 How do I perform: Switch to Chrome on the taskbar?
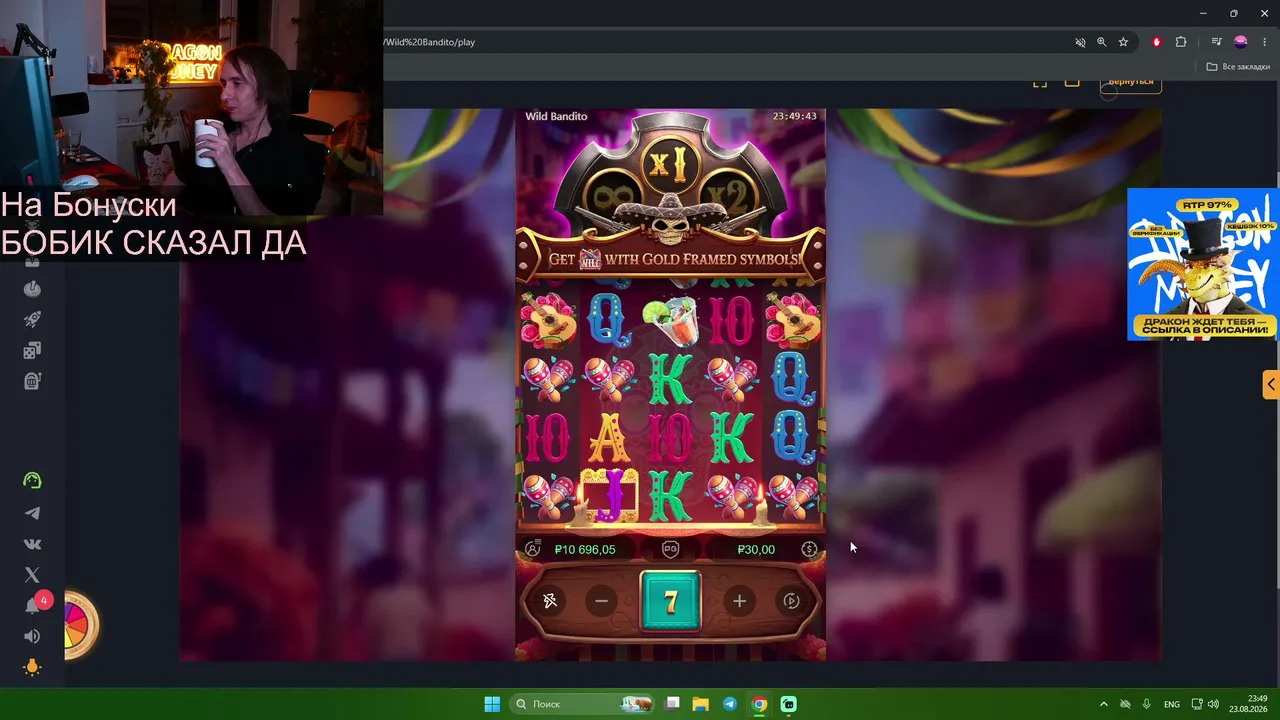[x=760, y=704]
